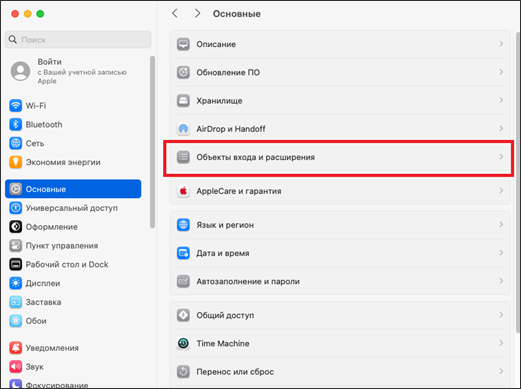Open the Bluetooth sidebar label

coord(44,124)
